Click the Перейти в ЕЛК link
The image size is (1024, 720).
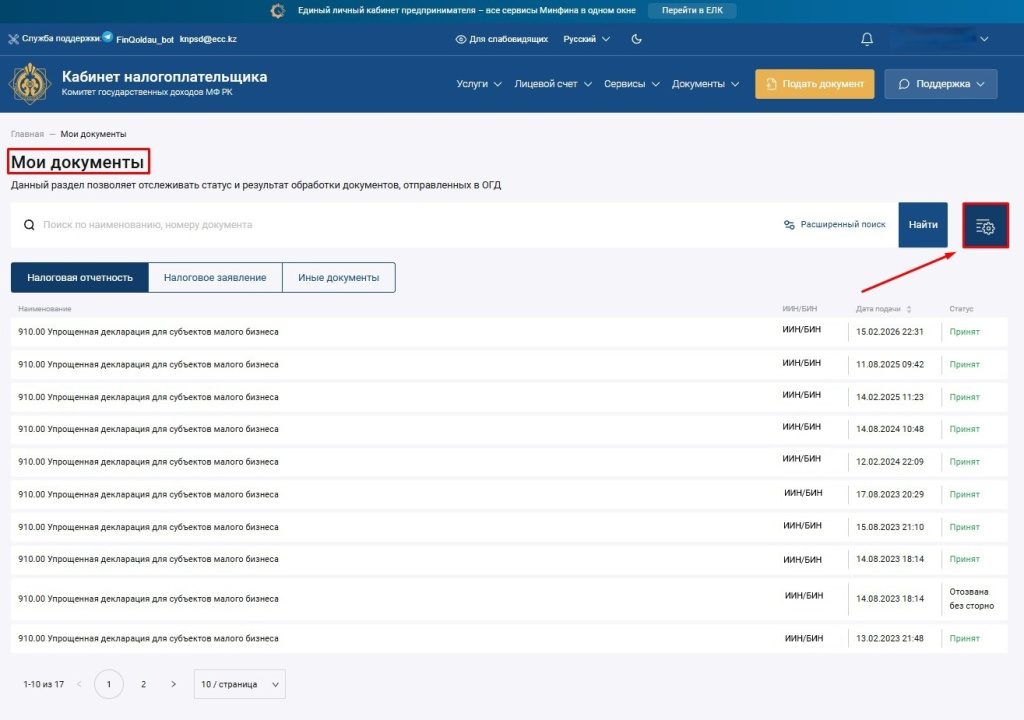pos(691,9)
